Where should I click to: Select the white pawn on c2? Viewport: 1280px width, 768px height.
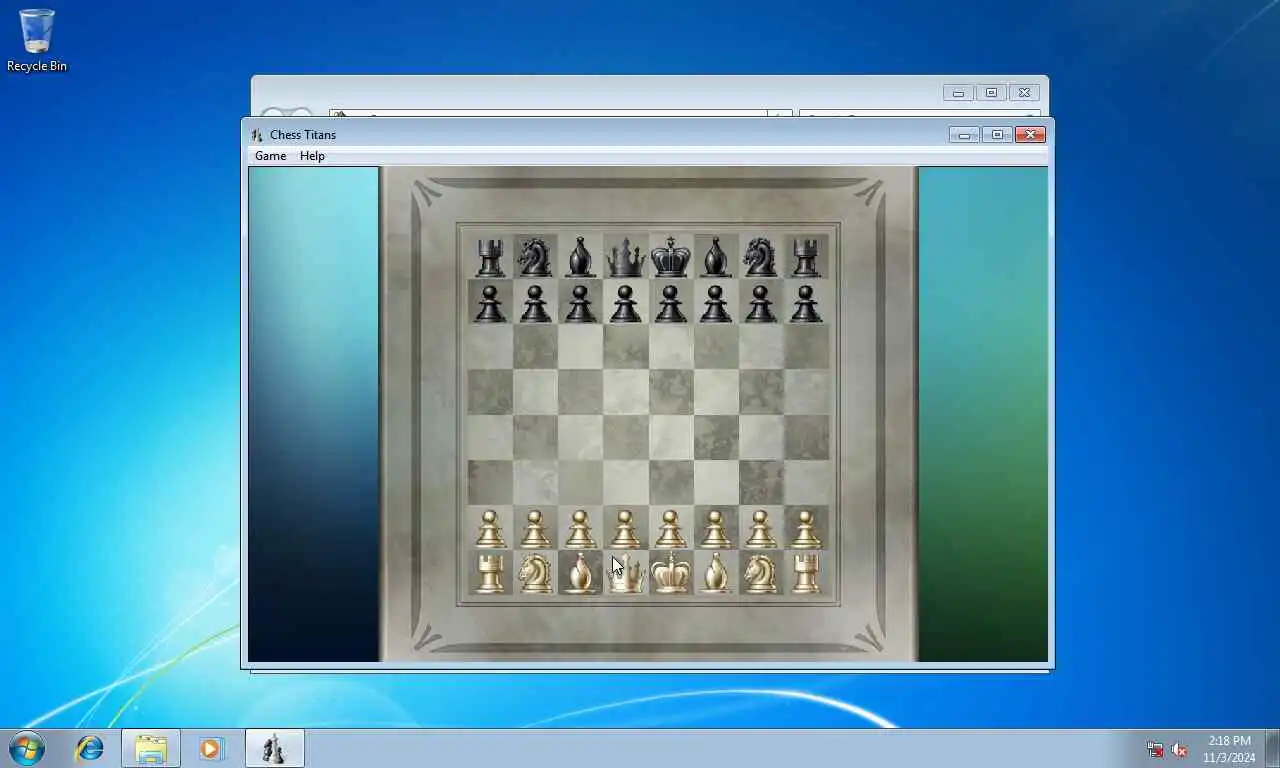tap(580, 529)
